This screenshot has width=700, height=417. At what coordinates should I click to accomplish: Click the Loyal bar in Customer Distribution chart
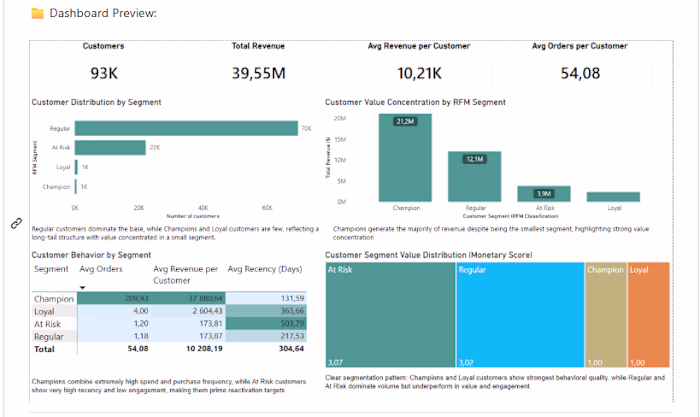coord(76,167)
